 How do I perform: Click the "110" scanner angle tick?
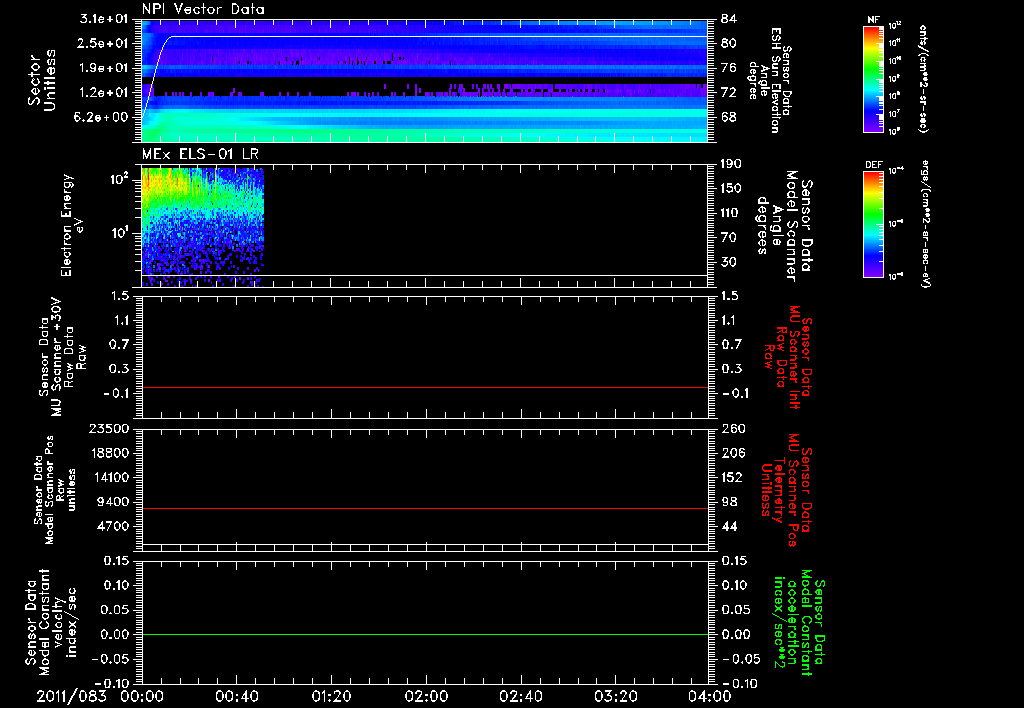732,213
